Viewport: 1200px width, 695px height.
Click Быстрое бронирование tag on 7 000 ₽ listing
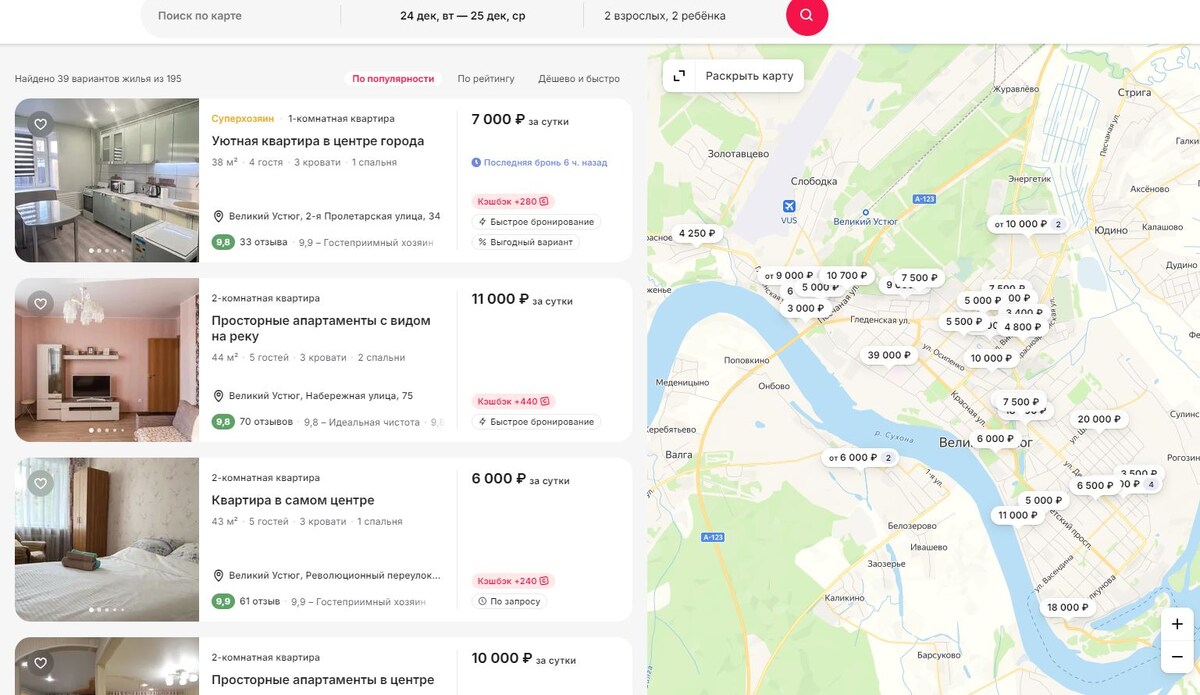pyautogui.click(x=536, y=222)
